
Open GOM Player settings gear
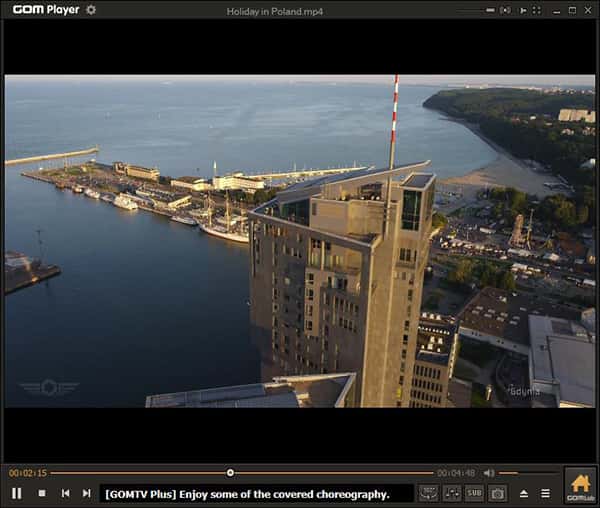[91, 10]
